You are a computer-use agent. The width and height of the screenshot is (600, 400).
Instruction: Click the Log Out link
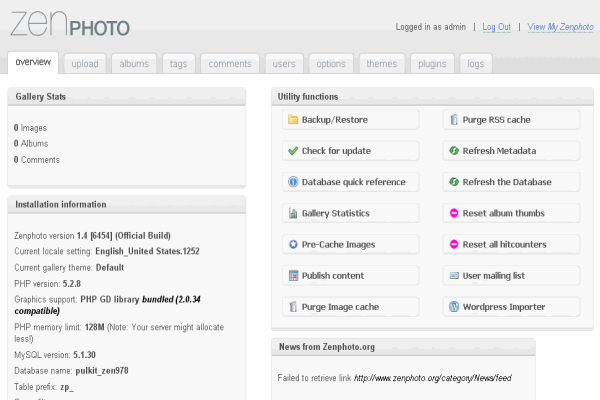496,27
